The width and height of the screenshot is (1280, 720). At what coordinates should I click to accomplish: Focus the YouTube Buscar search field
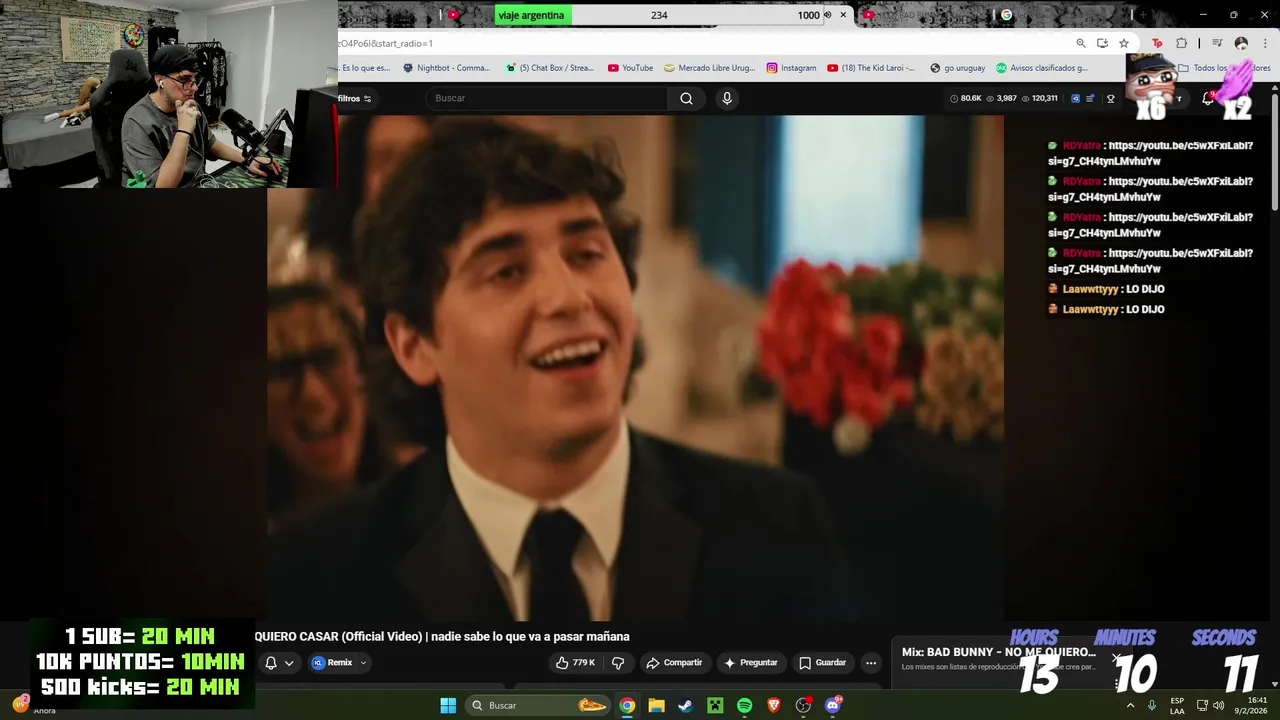547,98
